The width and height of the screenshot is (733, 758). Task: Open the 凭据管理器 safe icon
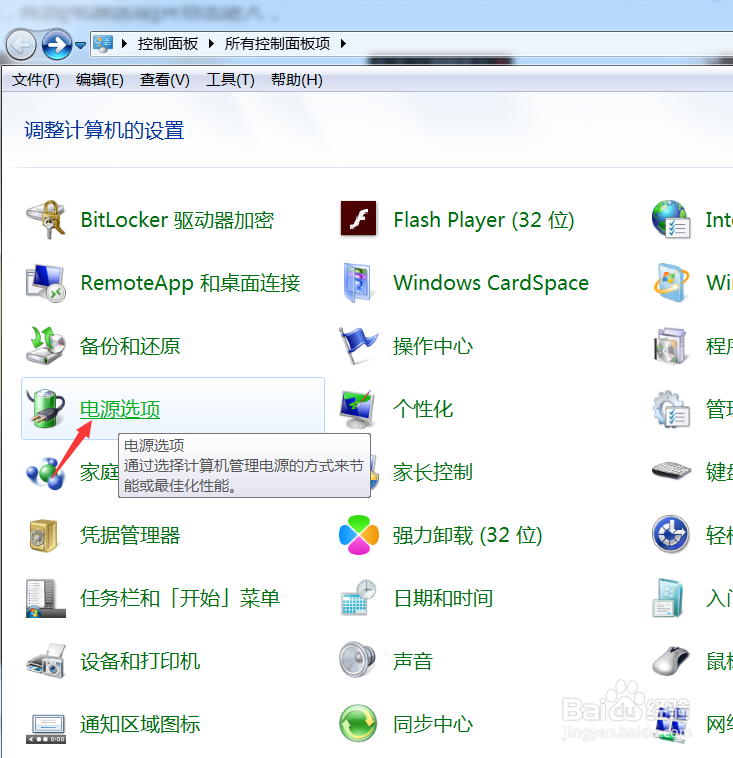(44, 536)
